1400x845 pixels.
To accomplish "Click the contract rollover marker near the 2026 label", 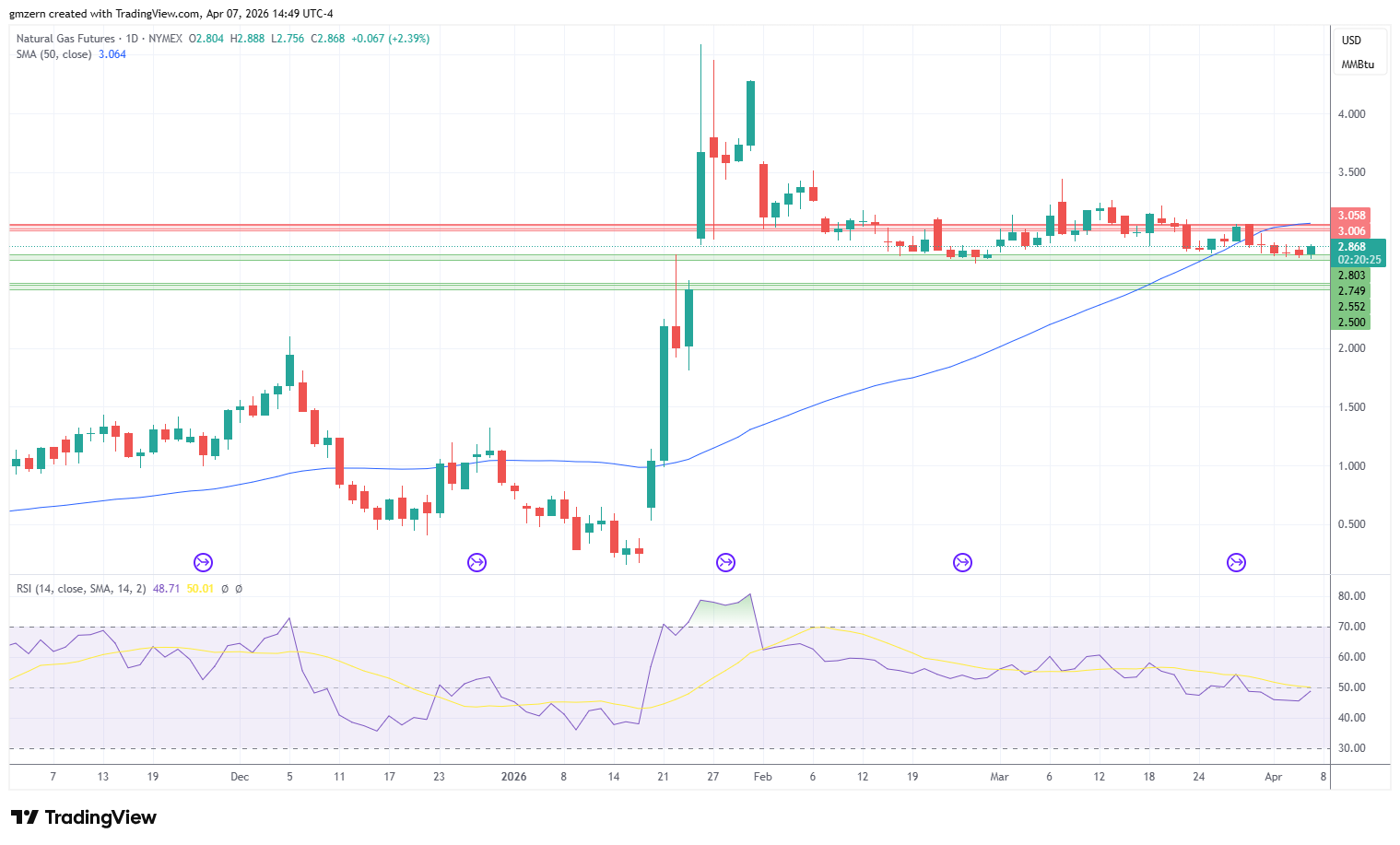I will 476,562.
